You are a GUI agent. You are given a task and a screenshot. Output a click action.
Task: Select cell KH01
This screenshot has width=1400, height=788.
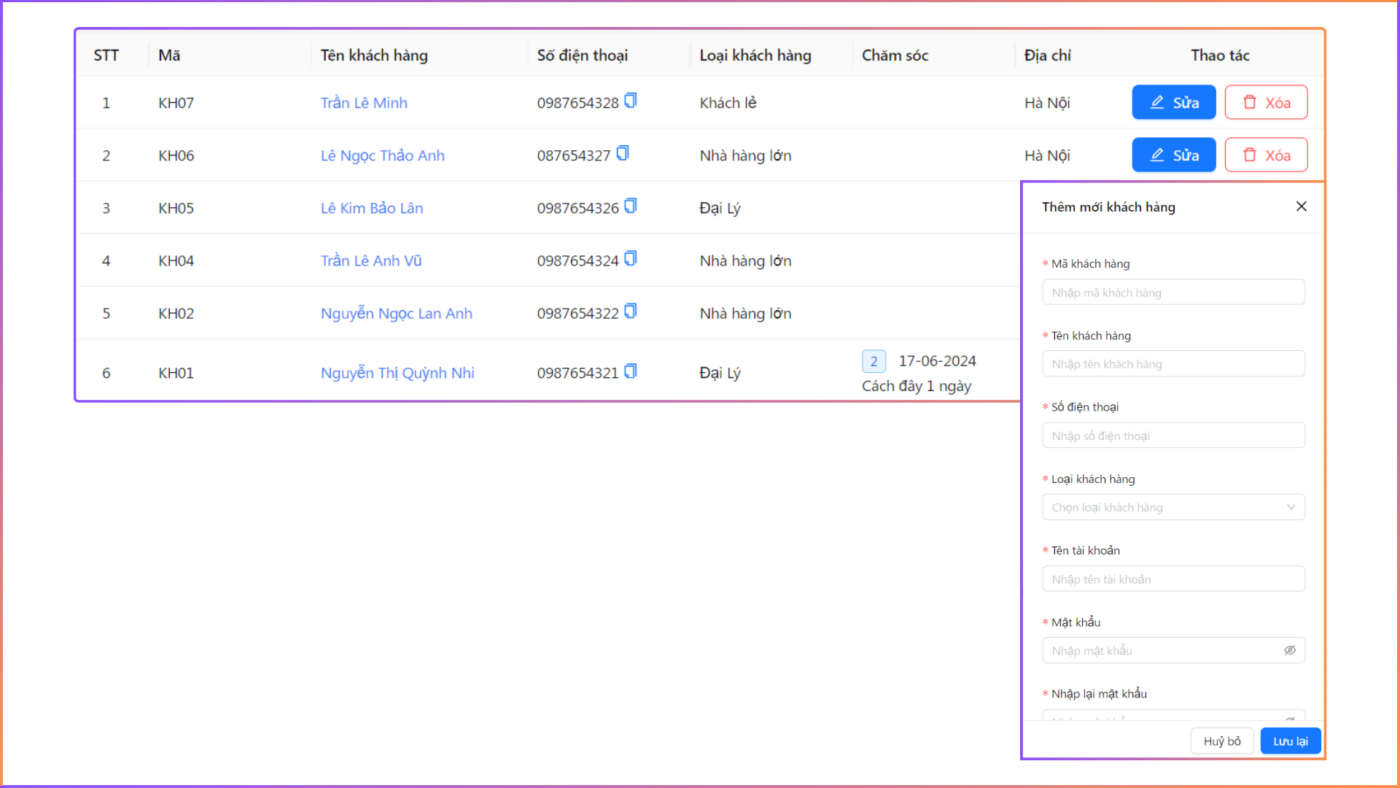176,373
